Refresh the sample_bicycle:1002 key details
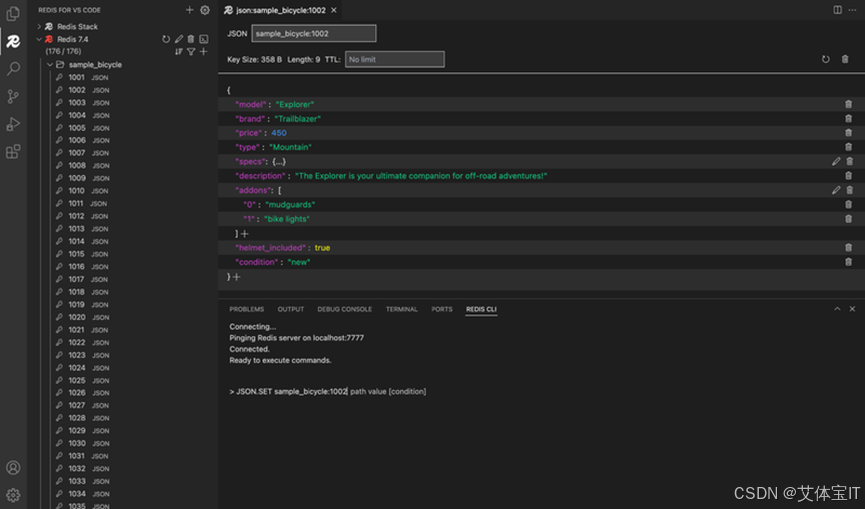This screenshot has width=865, height=509. coord(825,59)
